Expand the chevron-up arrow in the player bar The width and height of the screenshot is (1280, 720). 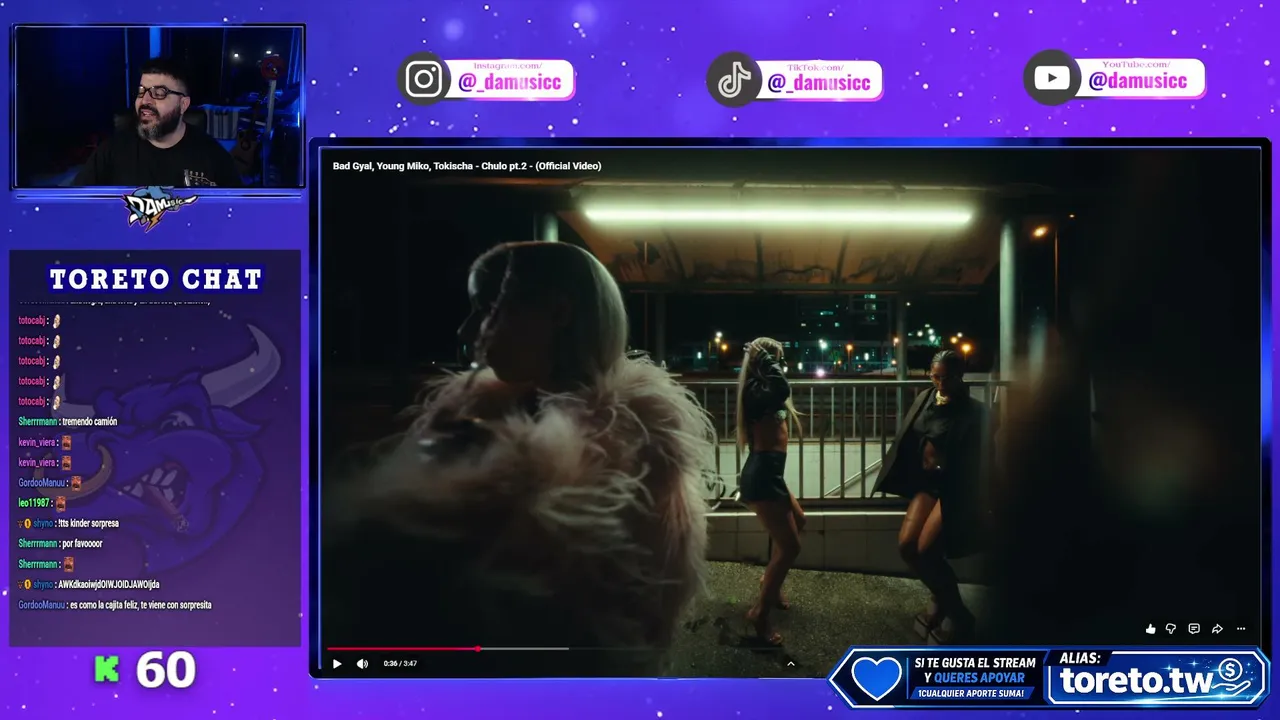(790, 663)
